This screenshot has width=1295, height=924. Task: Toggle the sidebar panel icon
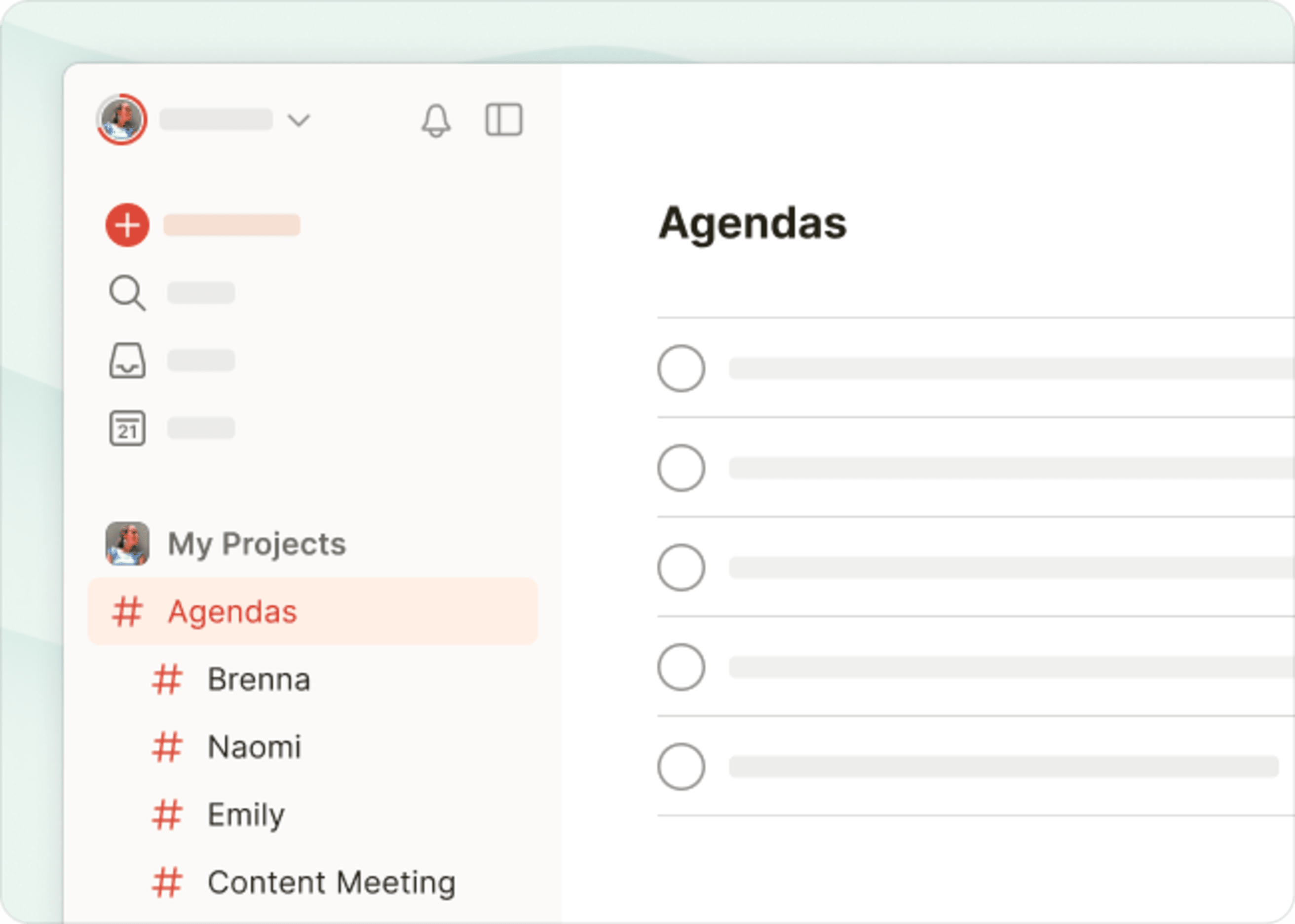(x=504, y=120)
